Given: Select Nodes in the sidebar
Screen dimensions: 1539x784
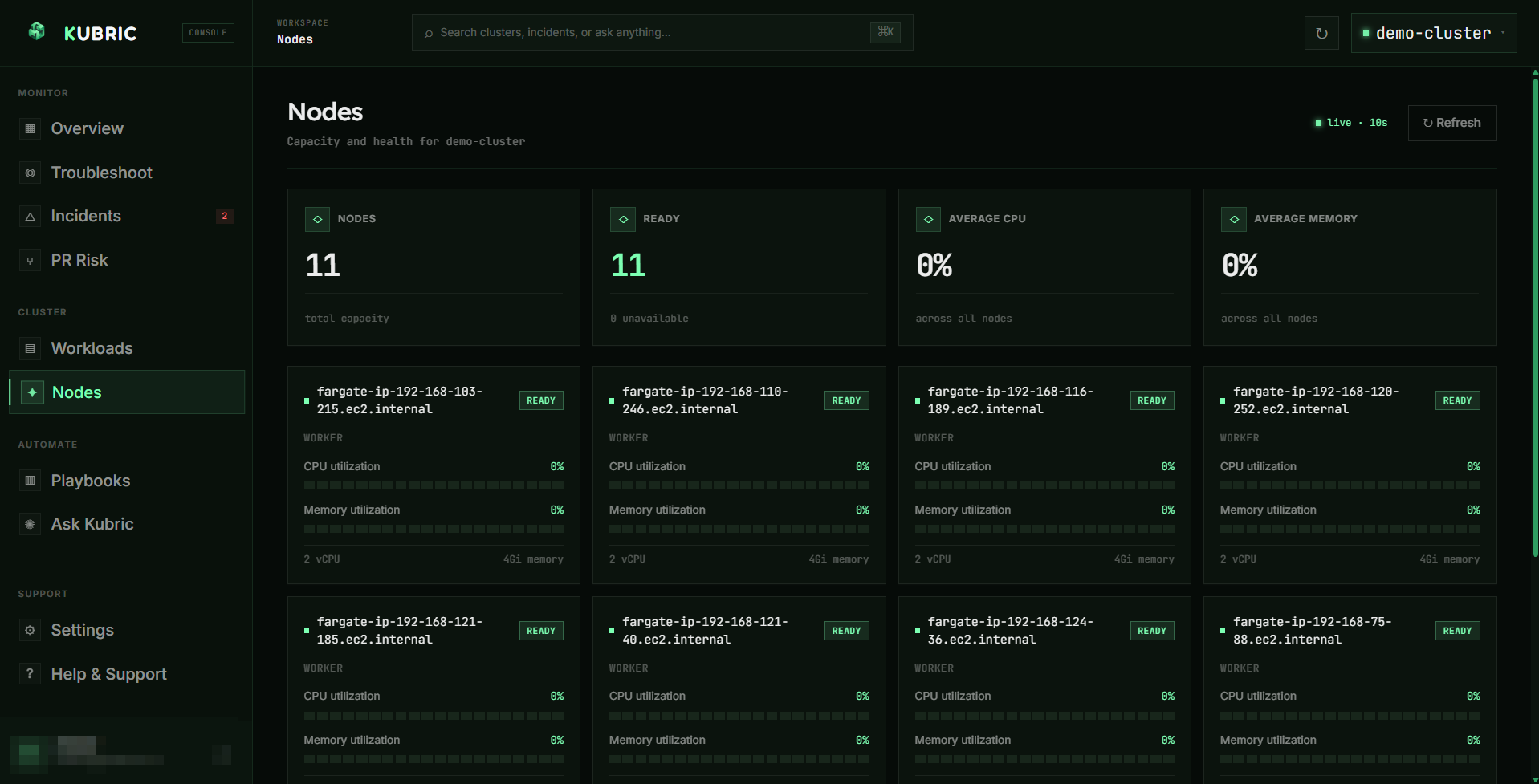Looking at the screenshot, I should tap(127, 392).
